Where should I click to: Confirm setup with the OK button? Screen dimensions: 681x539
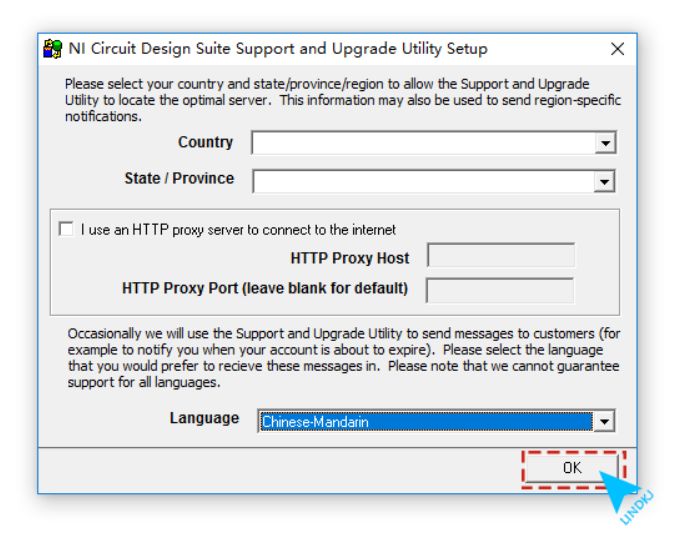tap(572, 468)
